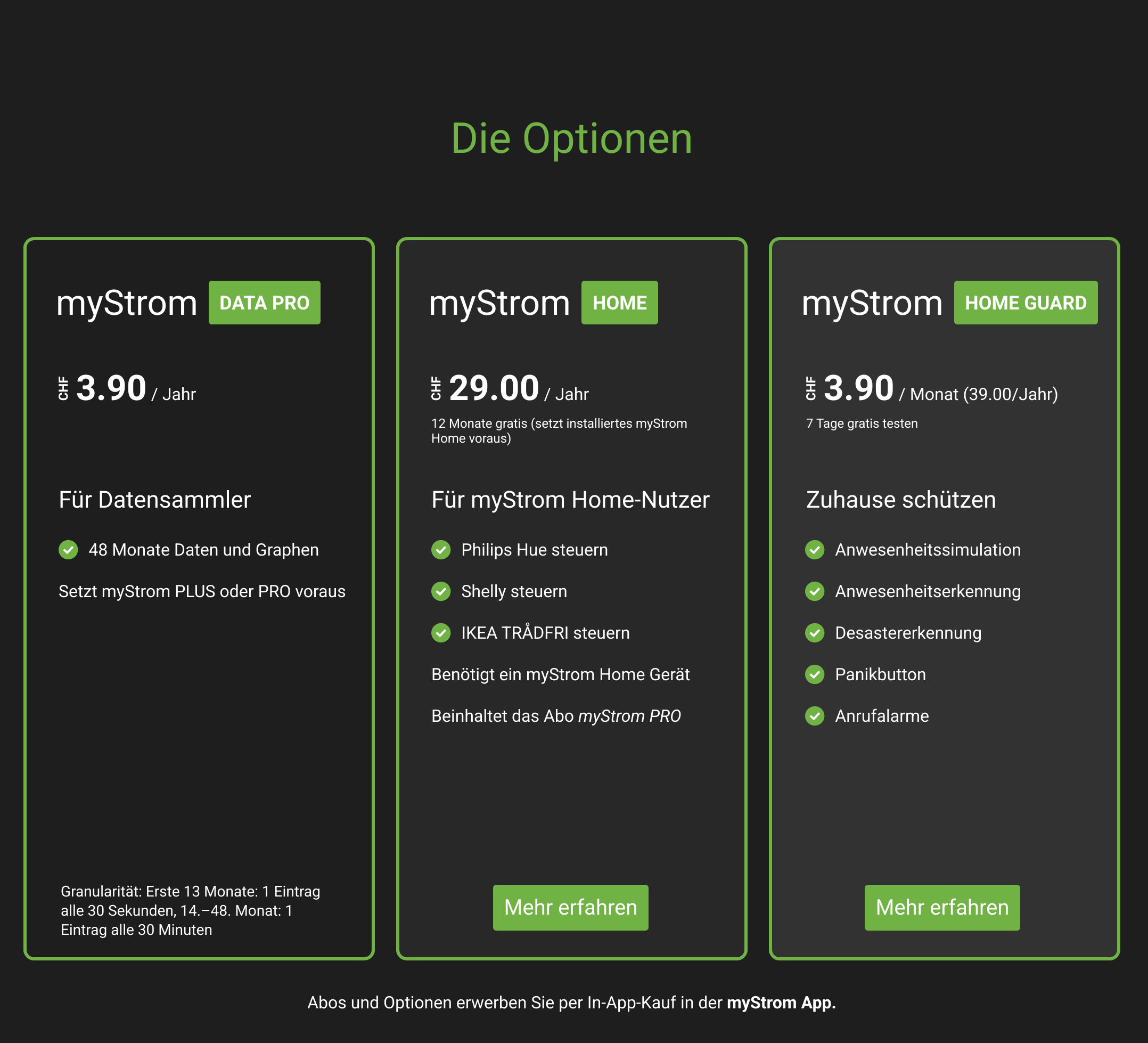Click the checkmark icon beside 48 Monate Daten
Image resolution: width=1148 pixels, height=1043 pixels.
68,550
